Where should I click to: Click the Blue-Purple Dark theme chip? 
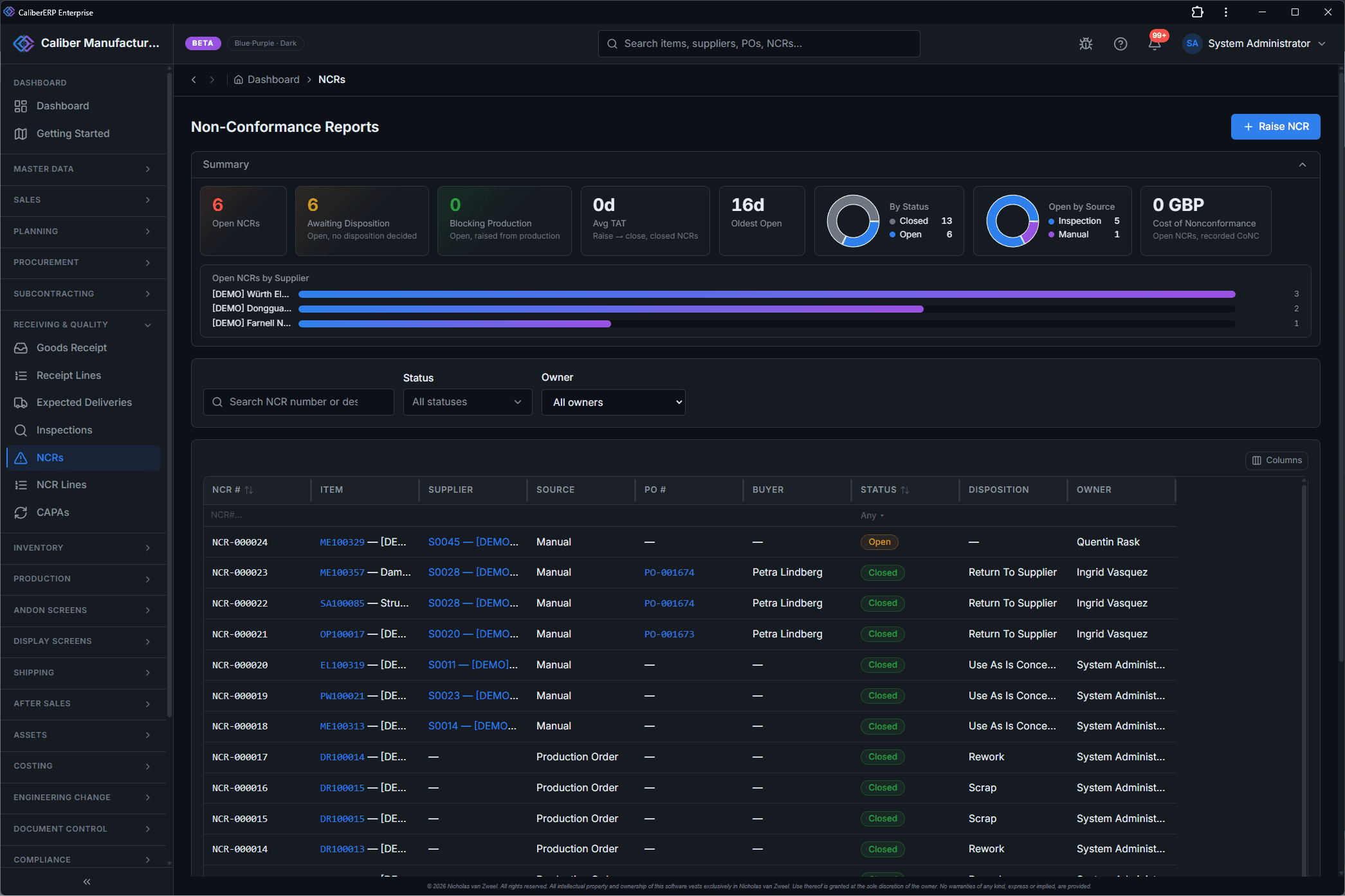[265, 44]
